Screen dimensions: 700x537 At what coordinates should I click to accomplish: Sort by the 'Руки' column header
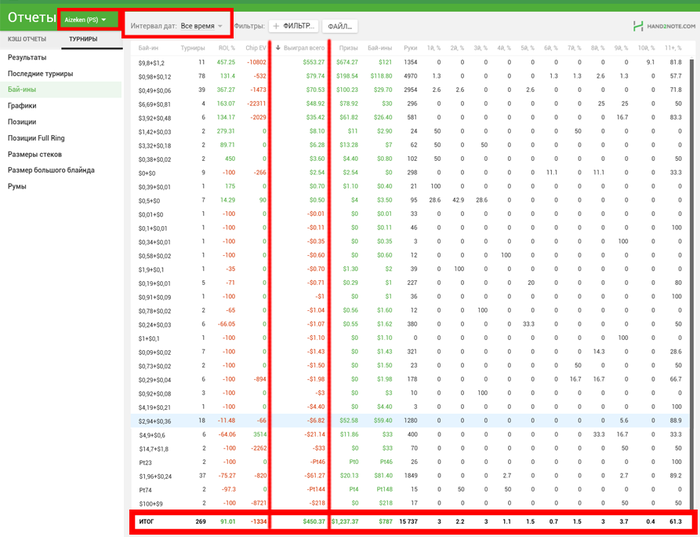pos(410,48)
